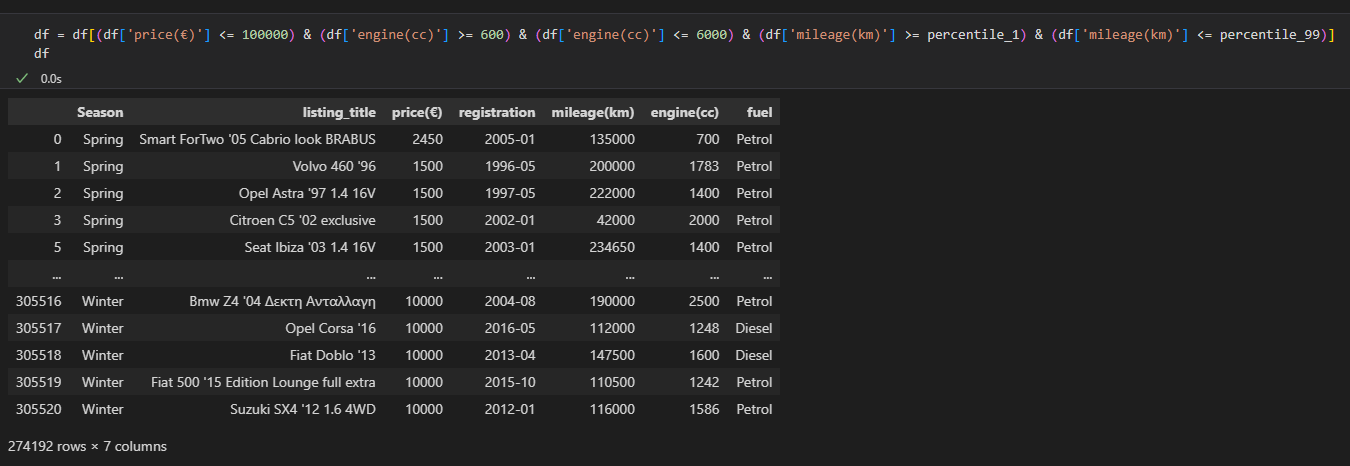Image resolution: width=1350 pixels, height=466 pixels.
Task: Click the Diesel fuel cell for Fiat Doblo
Action: [x=754, y=355]
